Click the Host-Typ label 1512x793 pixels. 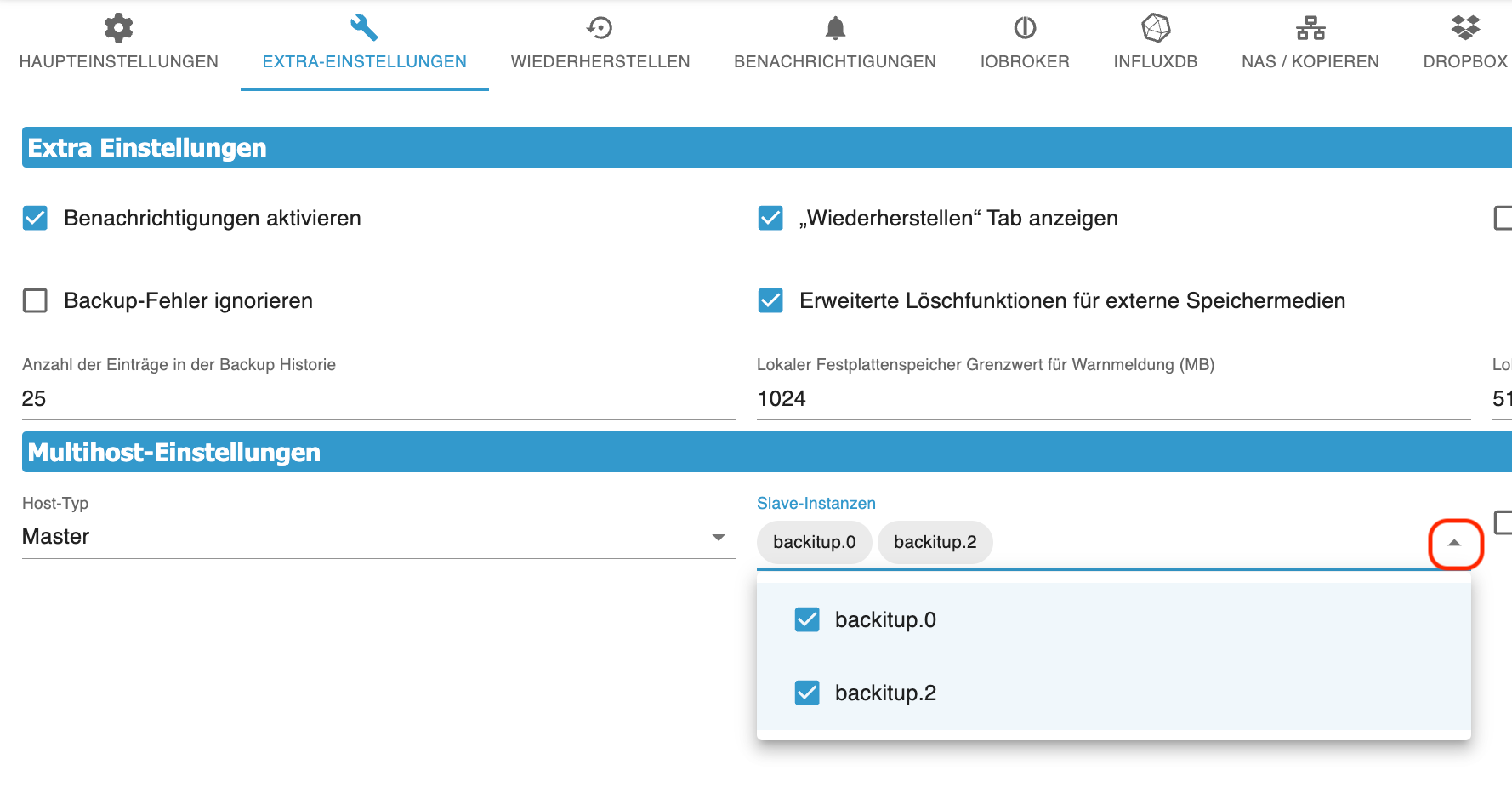(x=55, y=503)
